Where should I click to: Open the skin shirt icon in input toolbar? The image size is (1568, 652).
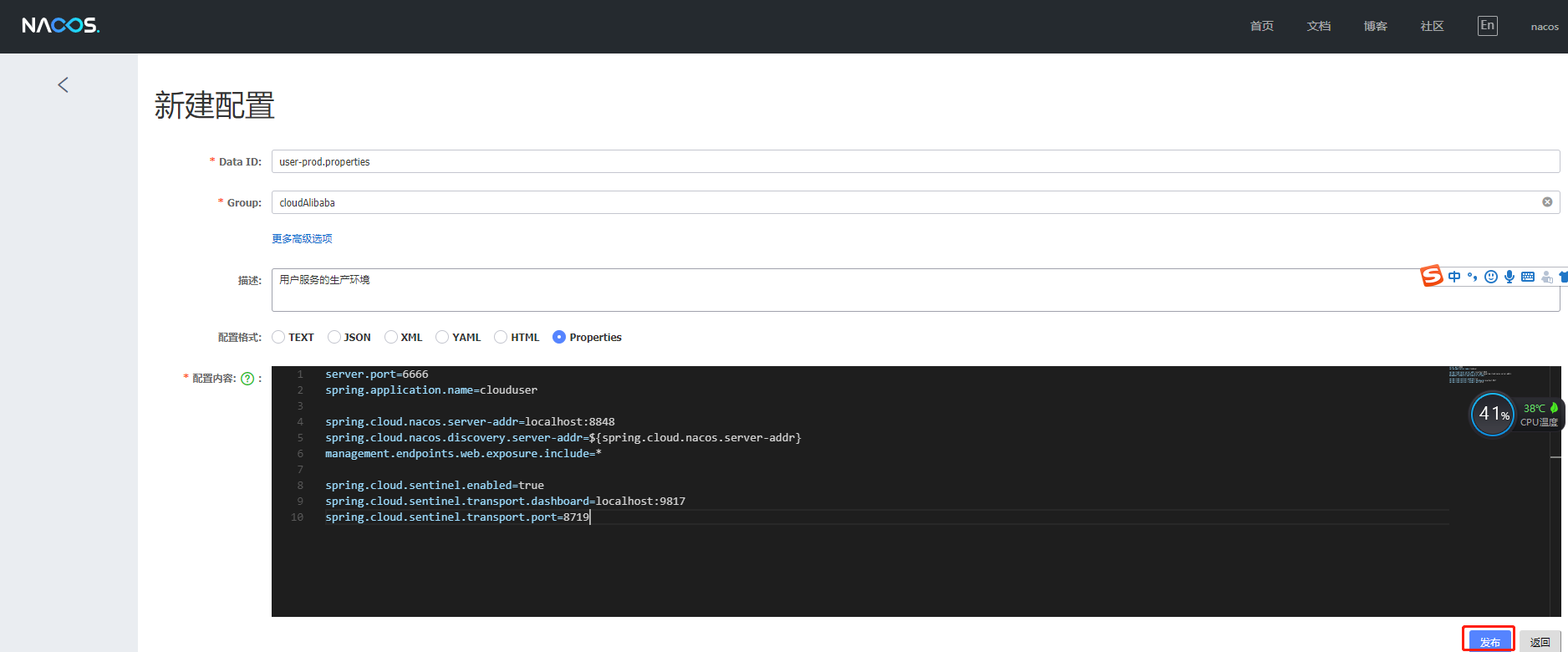[1563, 277]
